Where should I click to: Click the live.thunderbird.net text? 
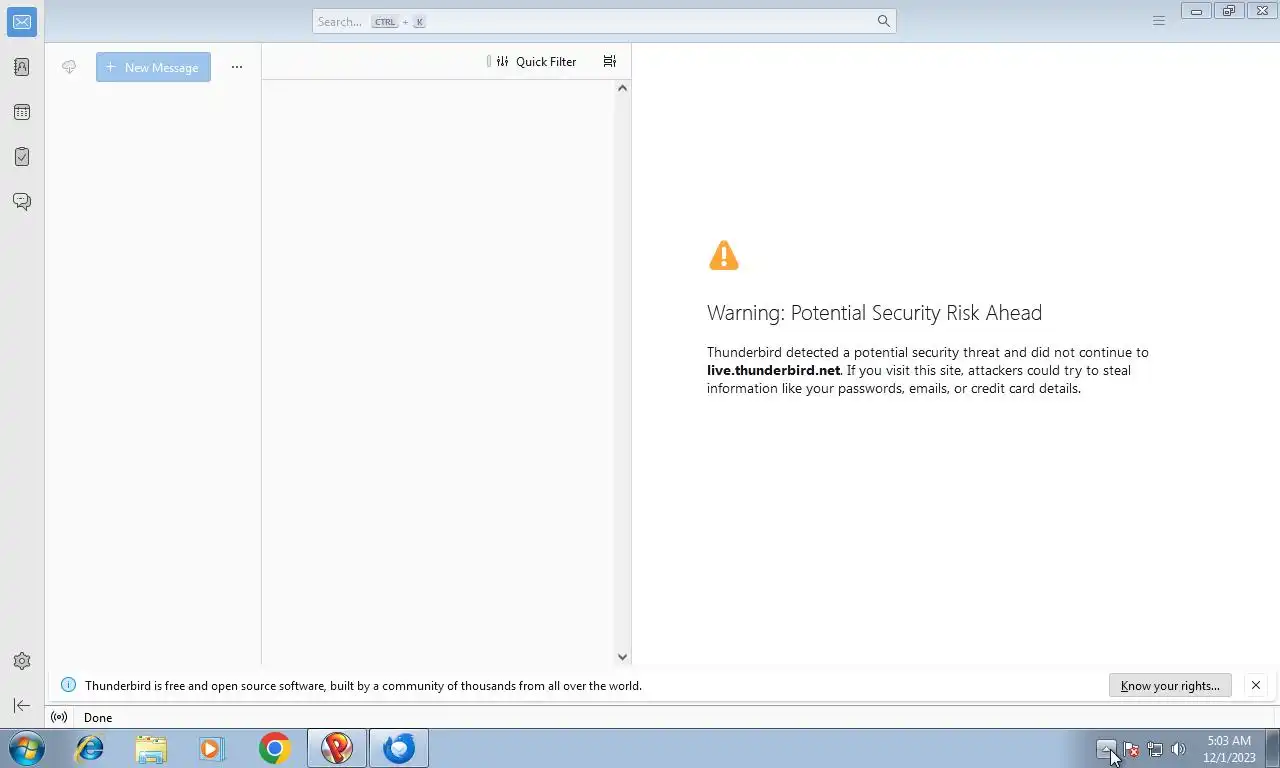click(x=774, y=370)
